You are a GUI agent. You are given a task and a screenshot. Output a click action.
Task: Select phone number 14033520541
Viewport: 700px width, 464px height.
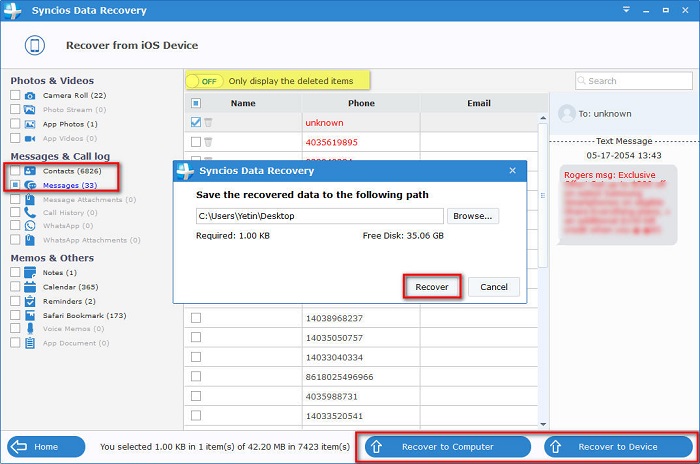334,416
